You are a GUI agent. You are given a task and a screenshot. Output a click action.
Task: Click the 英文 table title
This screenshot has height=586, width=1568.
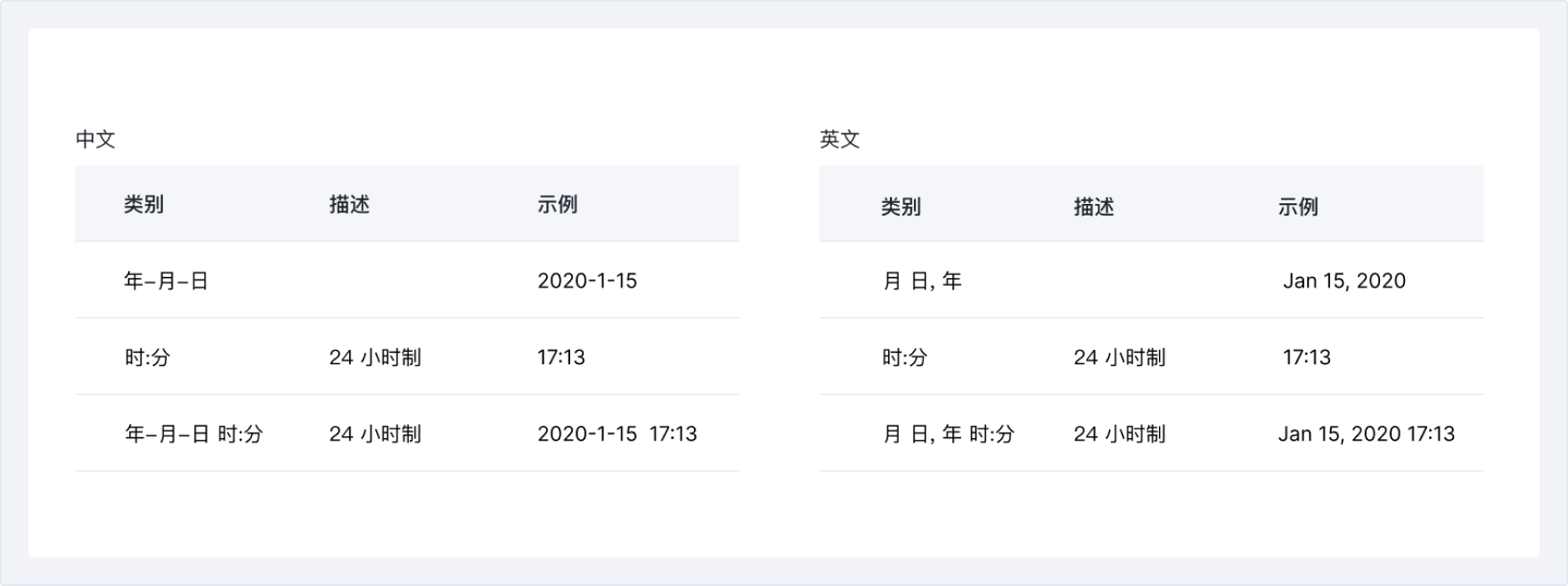[839, 139]
